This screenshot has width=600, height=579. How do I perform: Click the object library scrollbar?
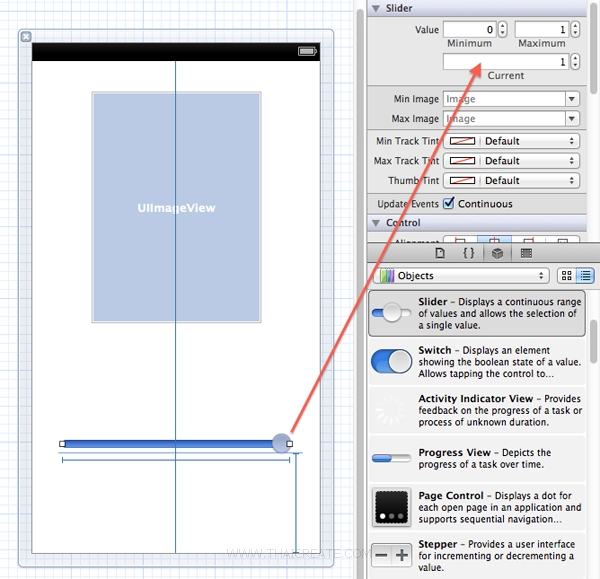pos(593,341)
